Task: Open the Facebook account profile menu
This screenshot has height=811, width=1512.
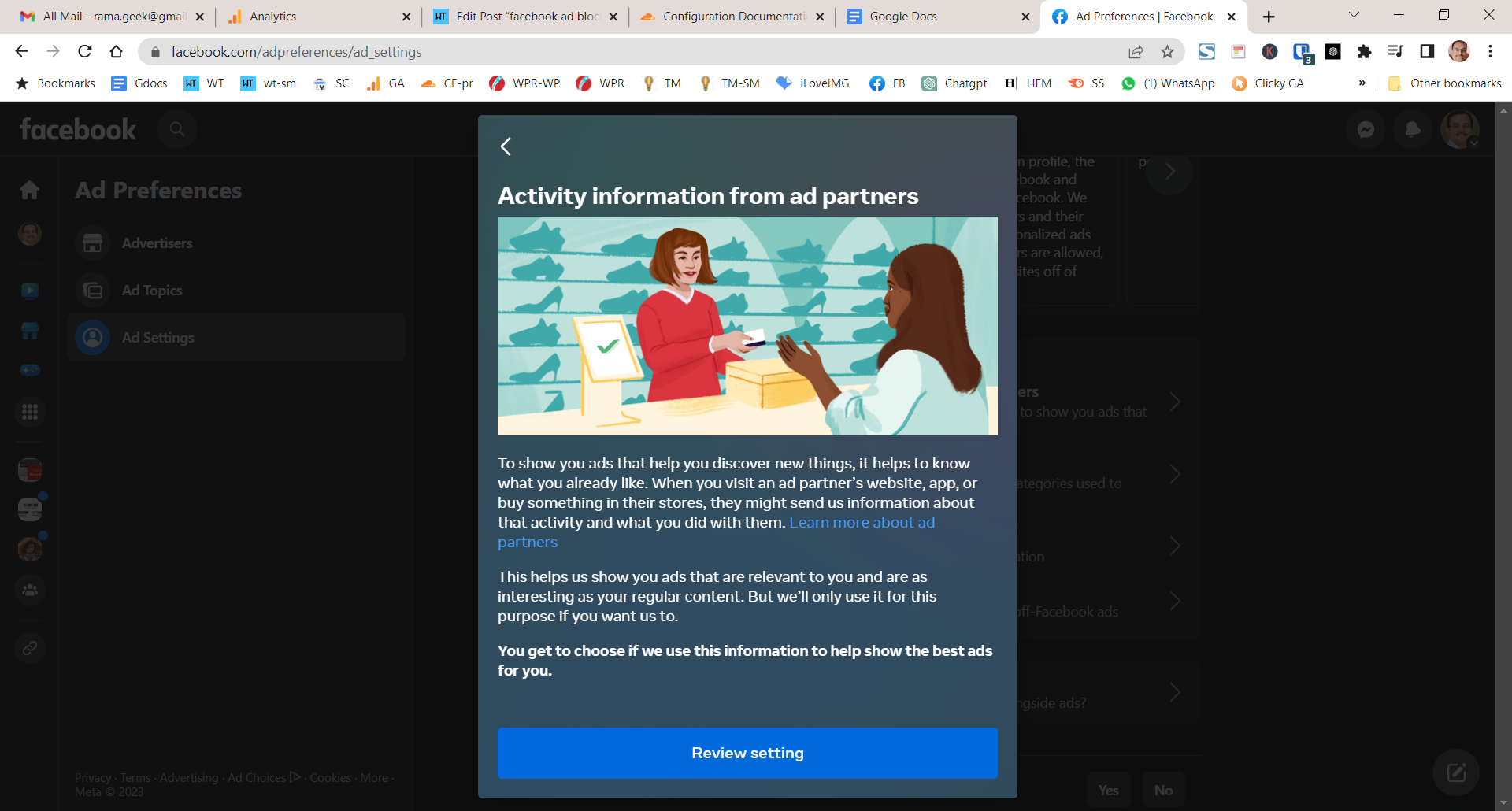Action: tap(1460, 129)
